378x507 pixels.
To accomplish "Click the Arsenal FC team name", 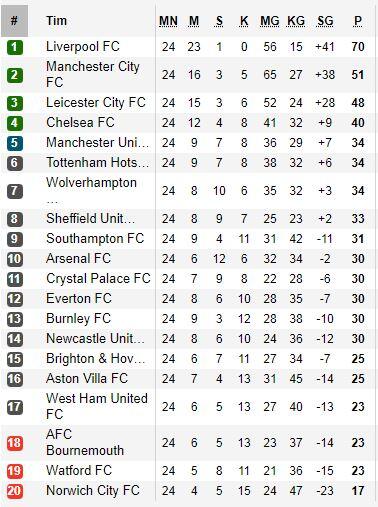I will point(78,258).
